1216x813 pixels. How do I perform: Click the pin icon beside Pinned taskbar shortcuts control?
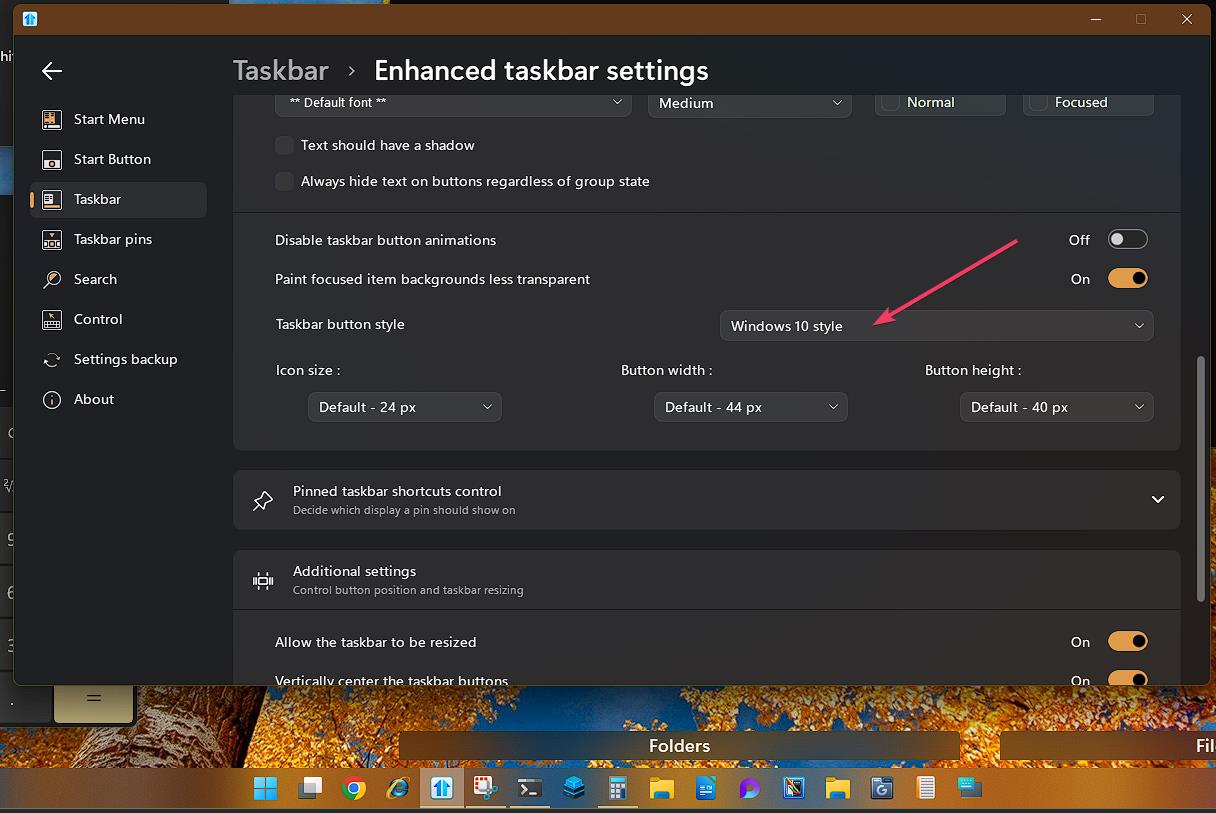pos(262,499)
